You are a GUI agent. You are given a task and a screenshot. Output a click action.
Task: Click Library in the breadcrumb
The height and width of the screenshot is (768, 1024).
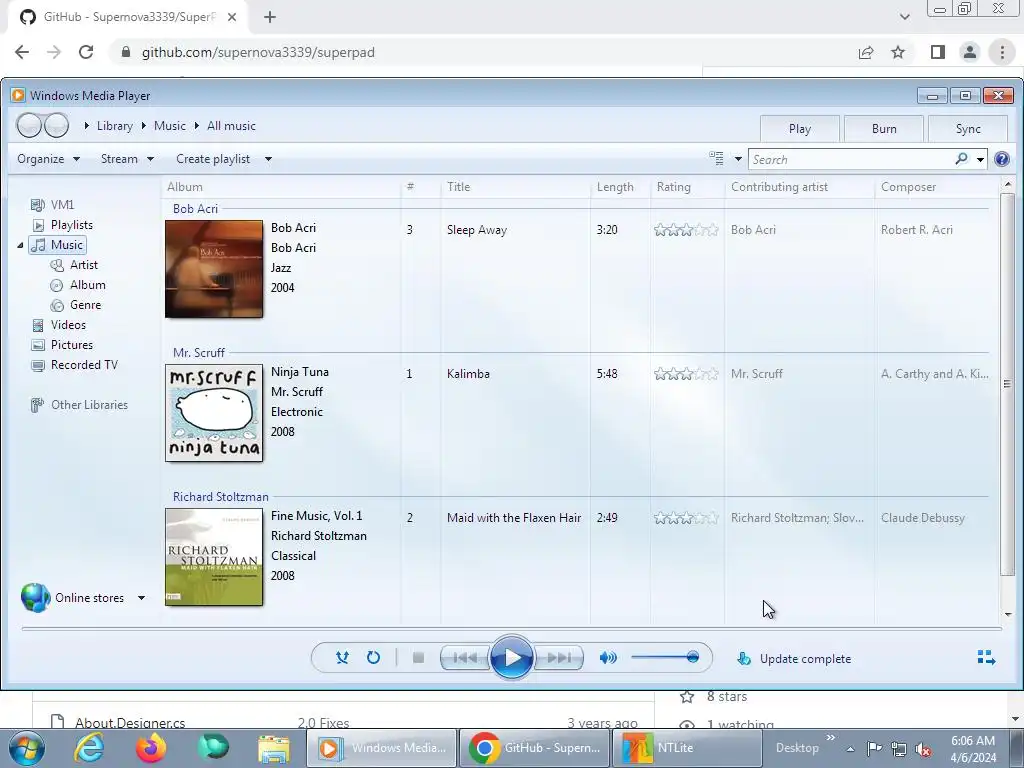pos(114,125)
